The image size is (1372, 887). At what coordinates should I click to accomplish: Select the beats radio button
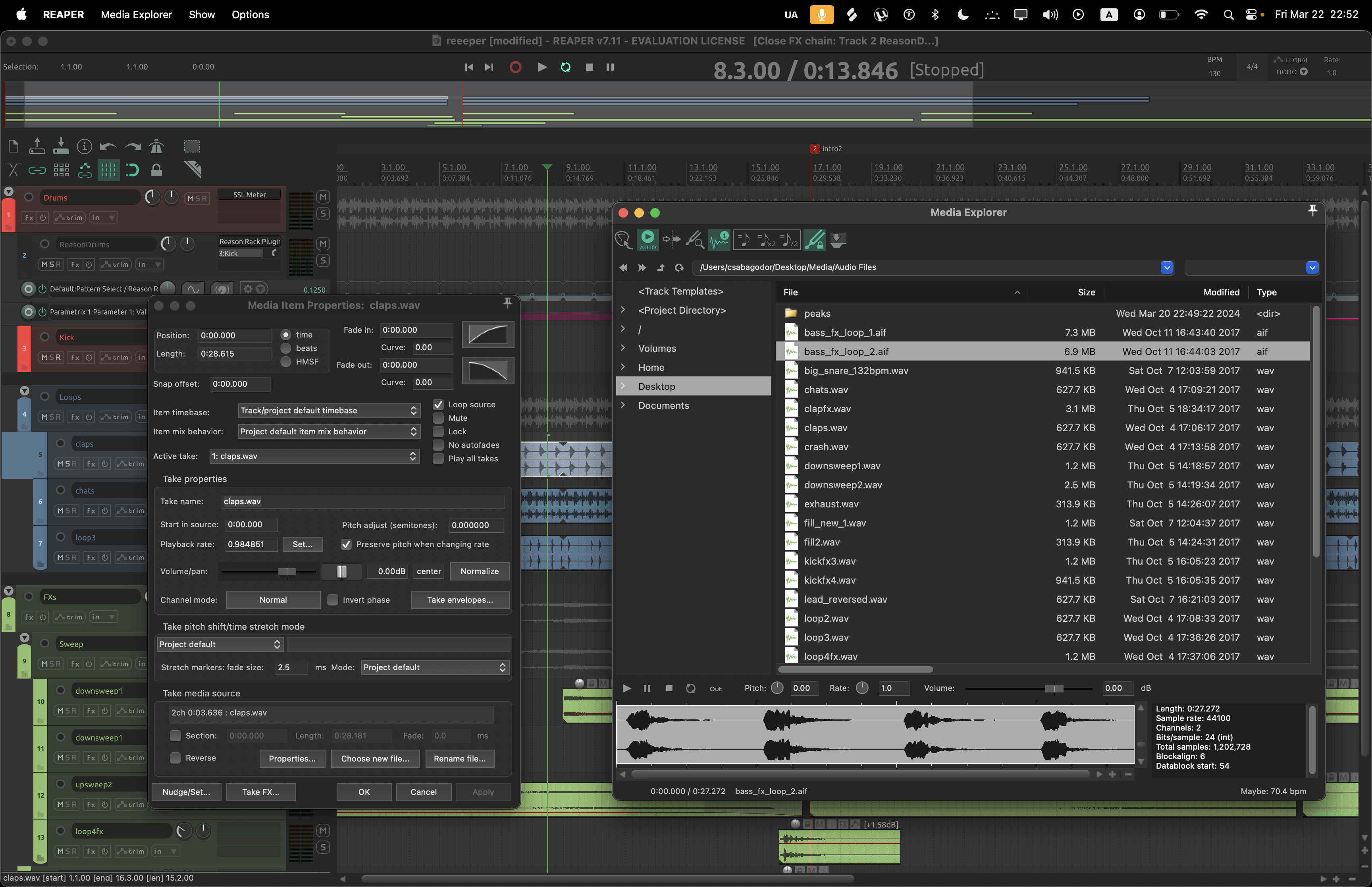286,348
